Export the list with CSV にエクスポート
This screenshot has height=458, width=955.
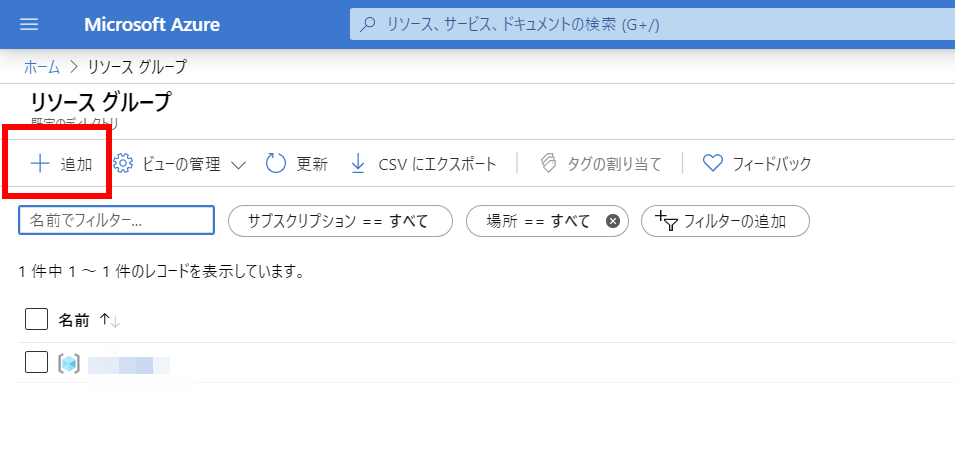[423, 164]
